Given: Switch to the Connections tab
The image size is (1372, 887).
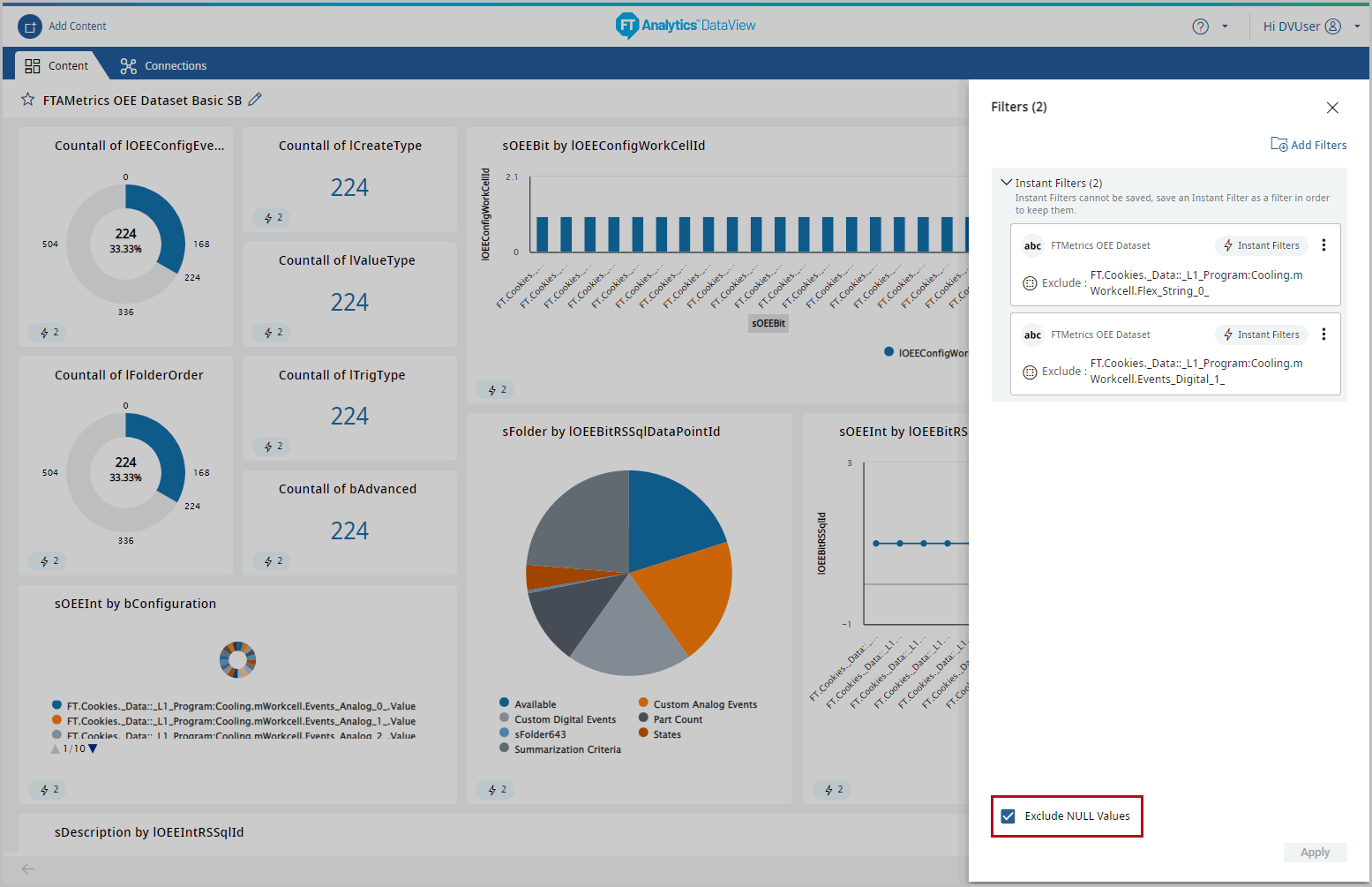Looking at the screenshot, I should coord(164,66).
